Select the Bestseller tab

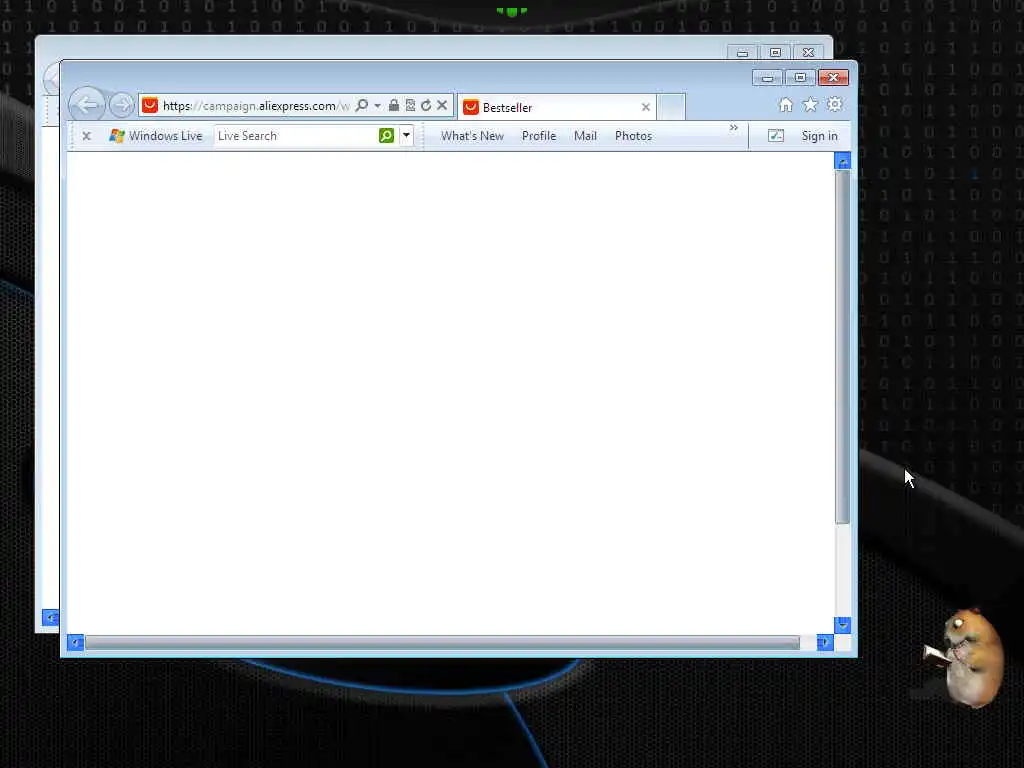(x=556, y=107)
